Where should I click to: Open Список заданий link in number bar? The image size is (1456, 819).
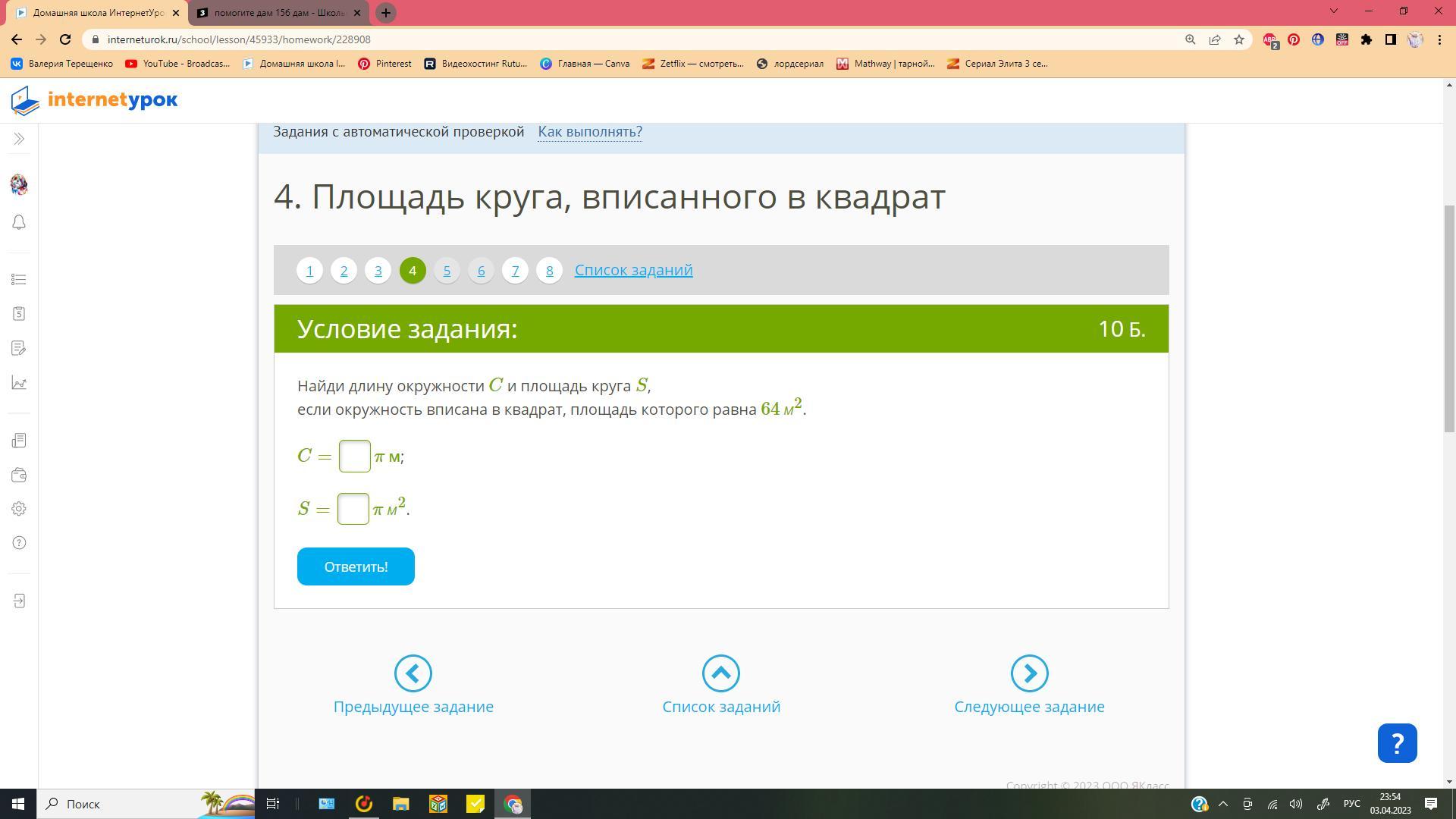633,270
